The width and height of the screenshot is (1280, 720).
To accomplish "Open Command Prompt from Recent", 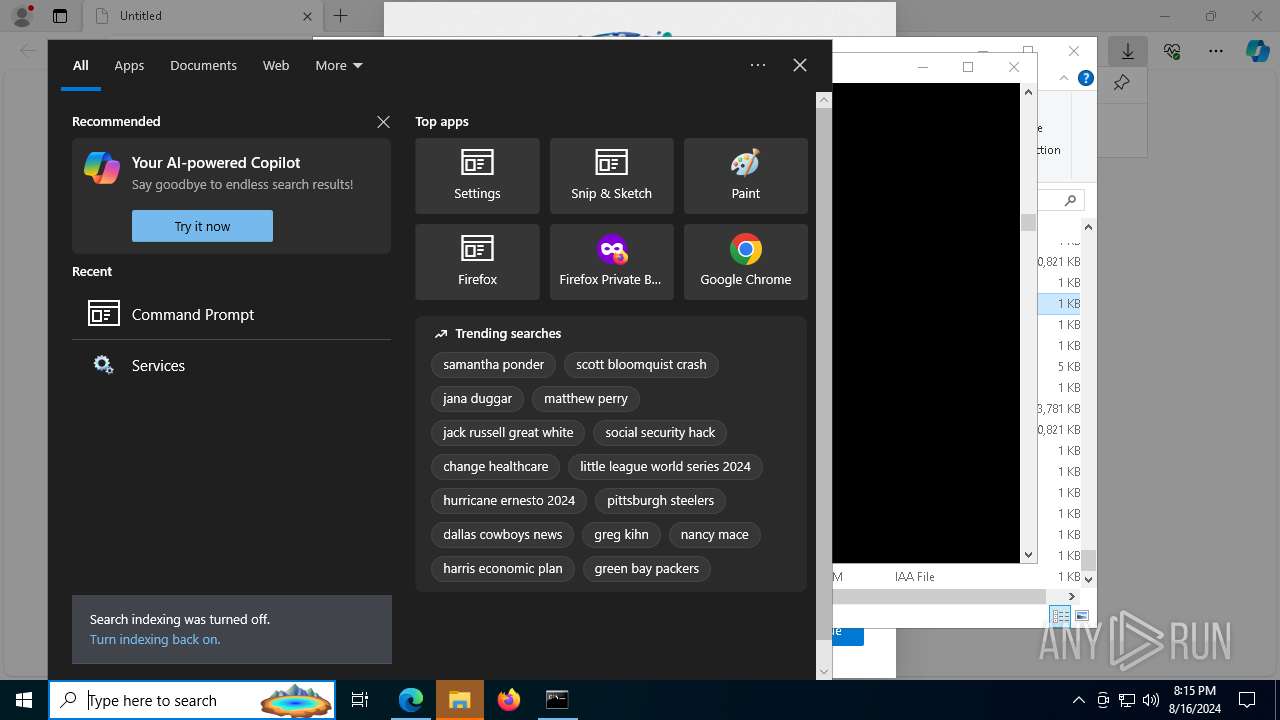I will coord(231,314).
